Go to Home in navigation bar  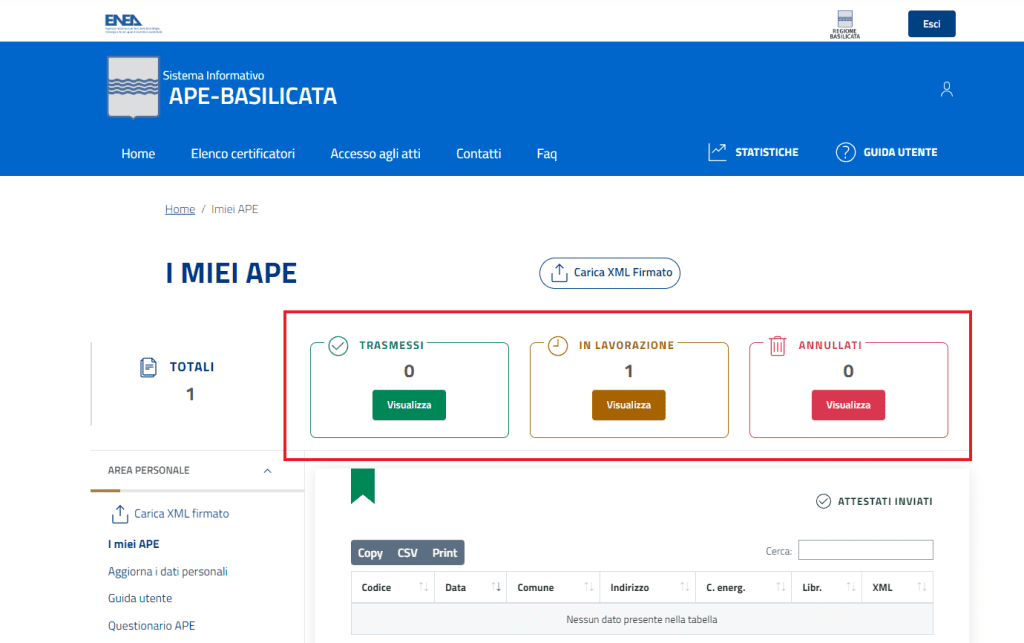(x=138, y=153)
